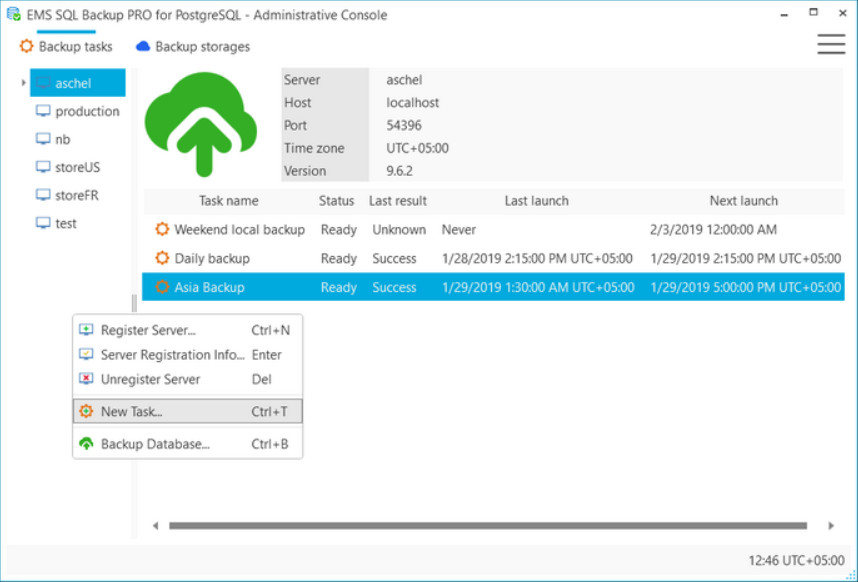Select the Daily backup task row
Screen dimensions: 858x582
point(493,258)
